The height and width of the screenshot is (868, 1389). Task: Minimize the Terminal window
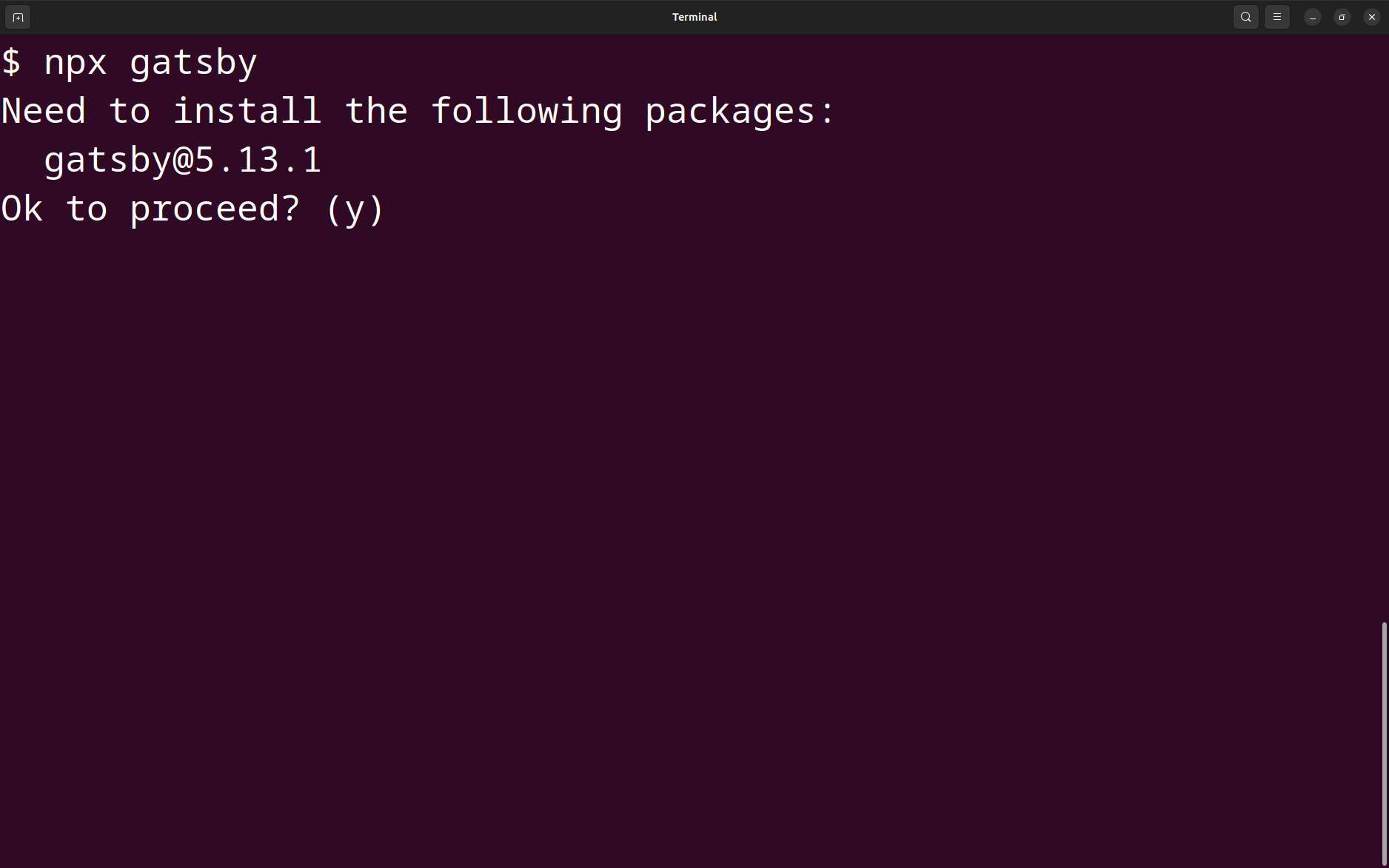click(1311, 16)
